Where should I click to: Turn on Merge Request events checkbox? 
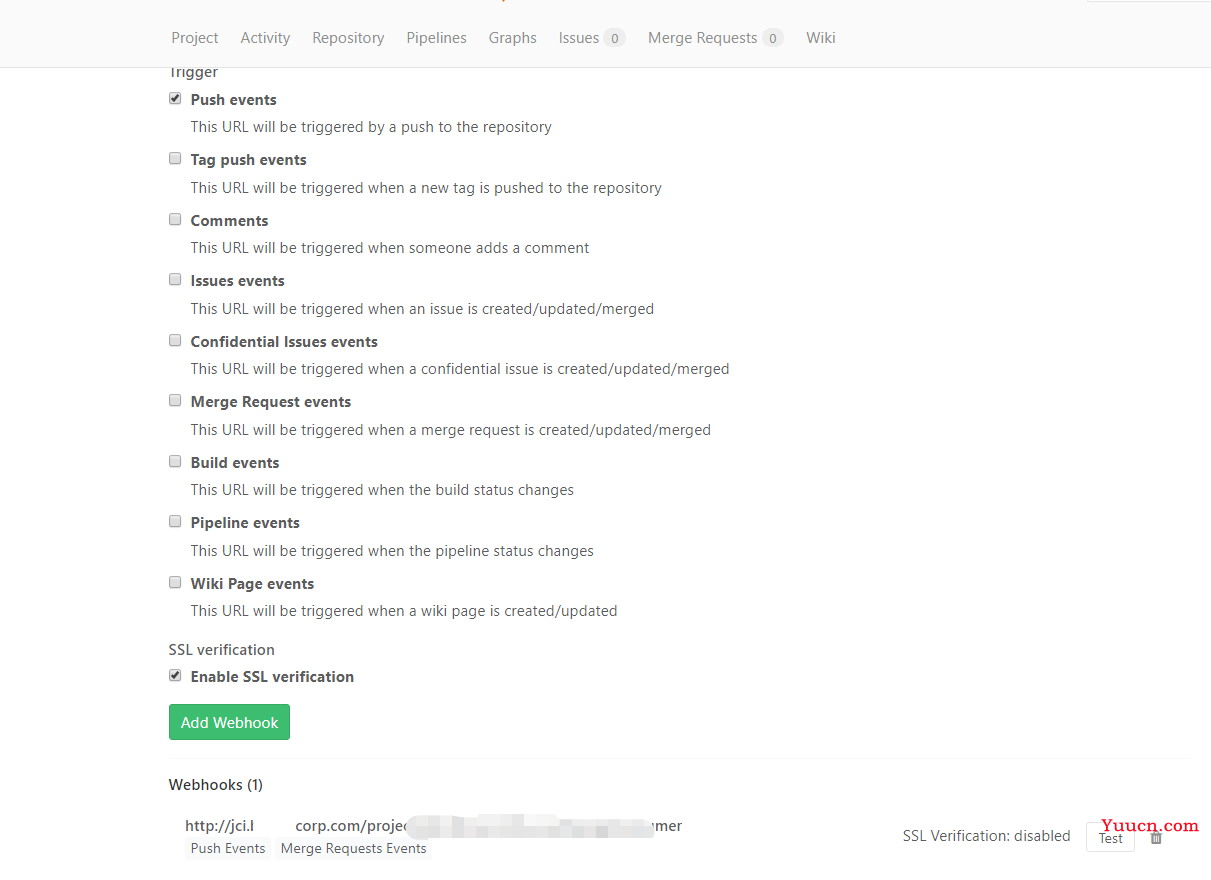175,400
